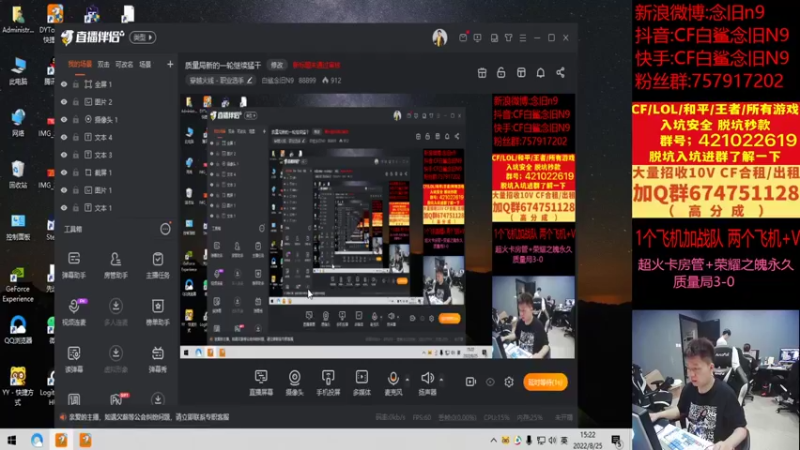
Task: Hide the 摄像头 1 layer
Action: 64,119
